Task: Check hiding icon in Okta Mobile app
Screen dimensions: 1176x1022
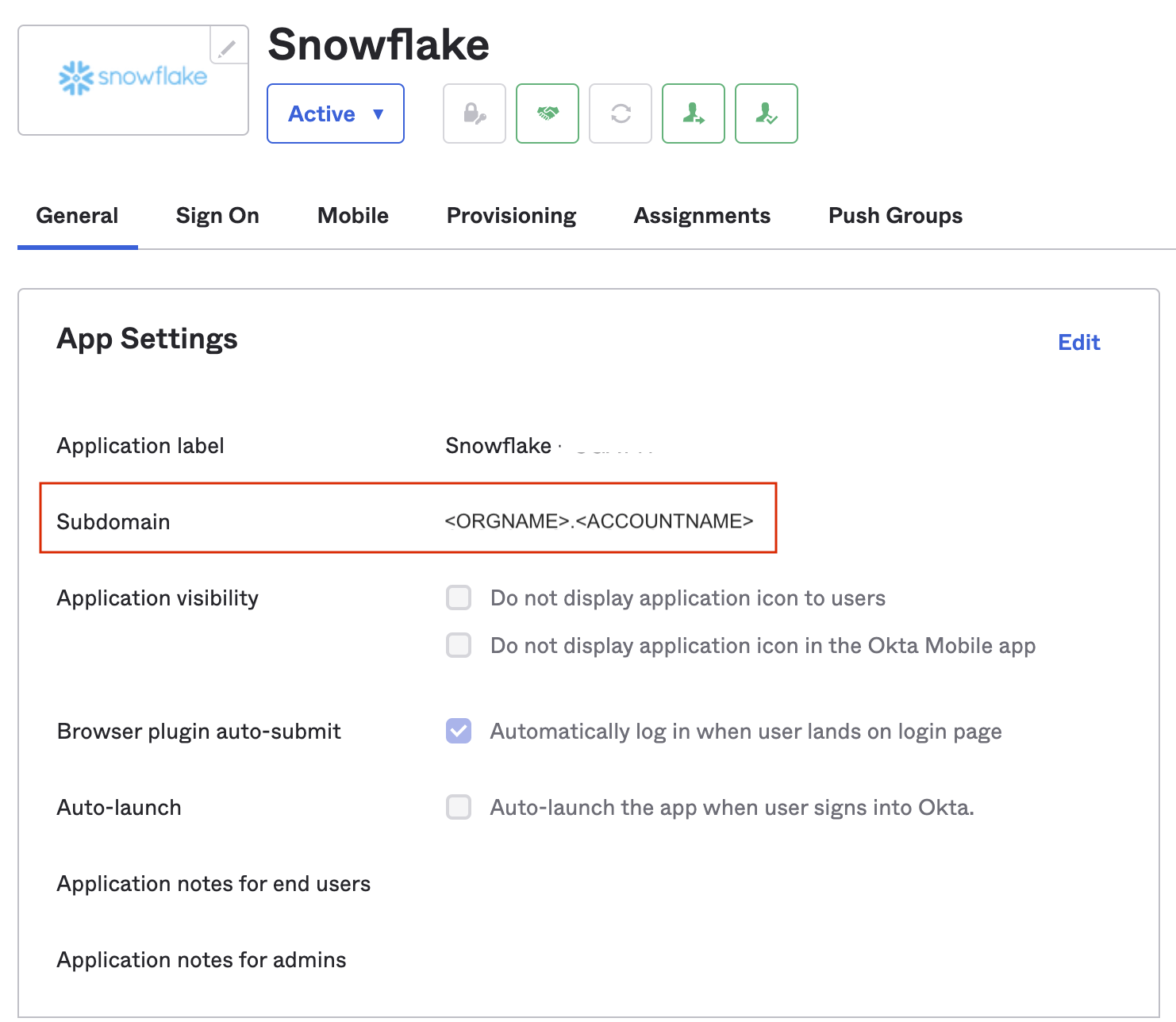Action: point(458,645)
